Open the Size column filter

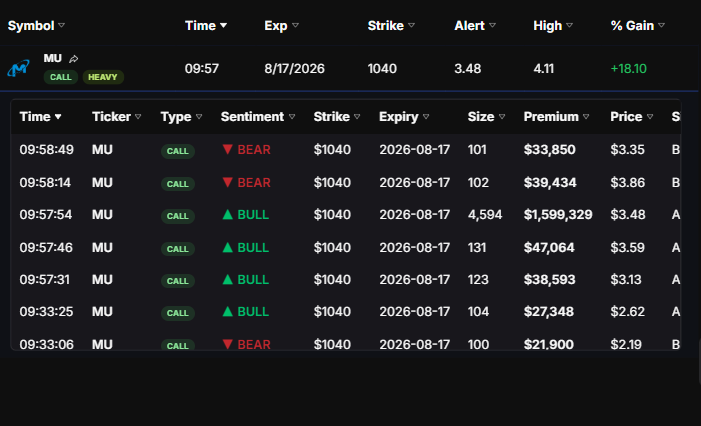(502, 117)
